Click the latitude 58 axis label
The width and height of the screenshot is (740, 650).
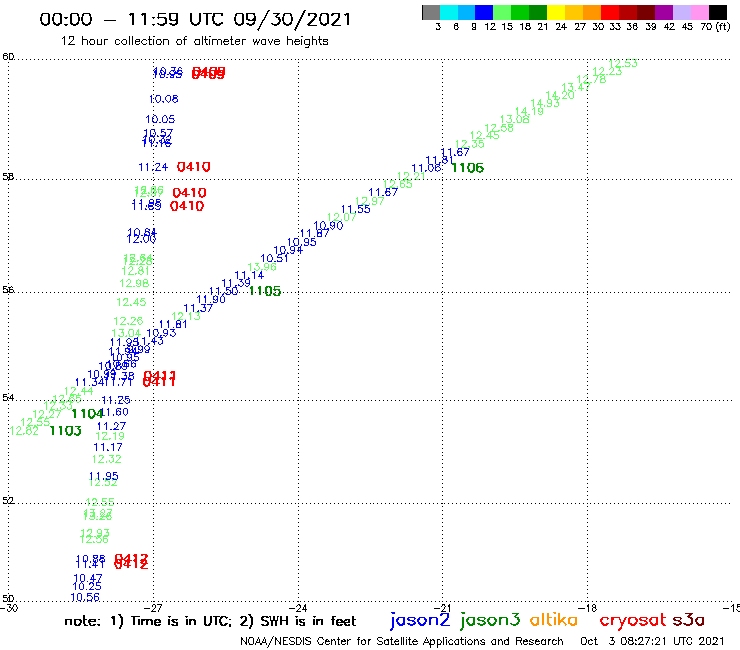pos(8,177)
